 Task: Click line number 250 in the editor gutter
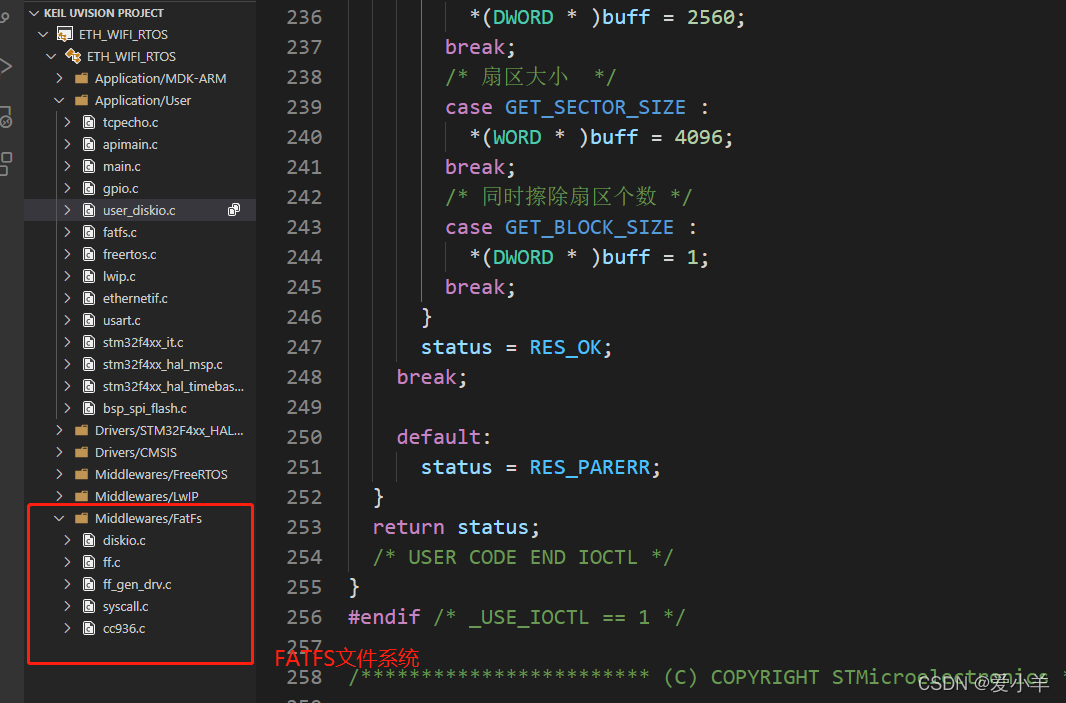tap(304, 437)
